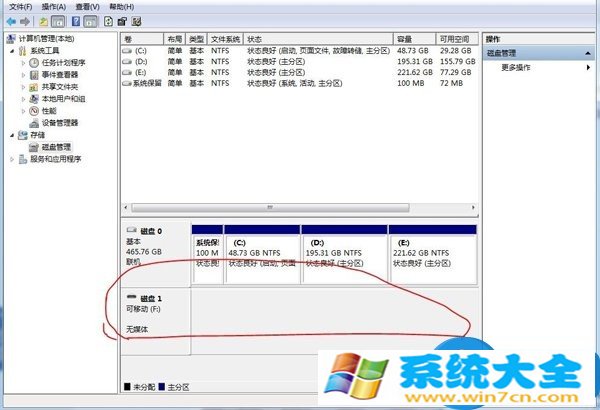Sort by the 可用空间 column header

point(457,39)
